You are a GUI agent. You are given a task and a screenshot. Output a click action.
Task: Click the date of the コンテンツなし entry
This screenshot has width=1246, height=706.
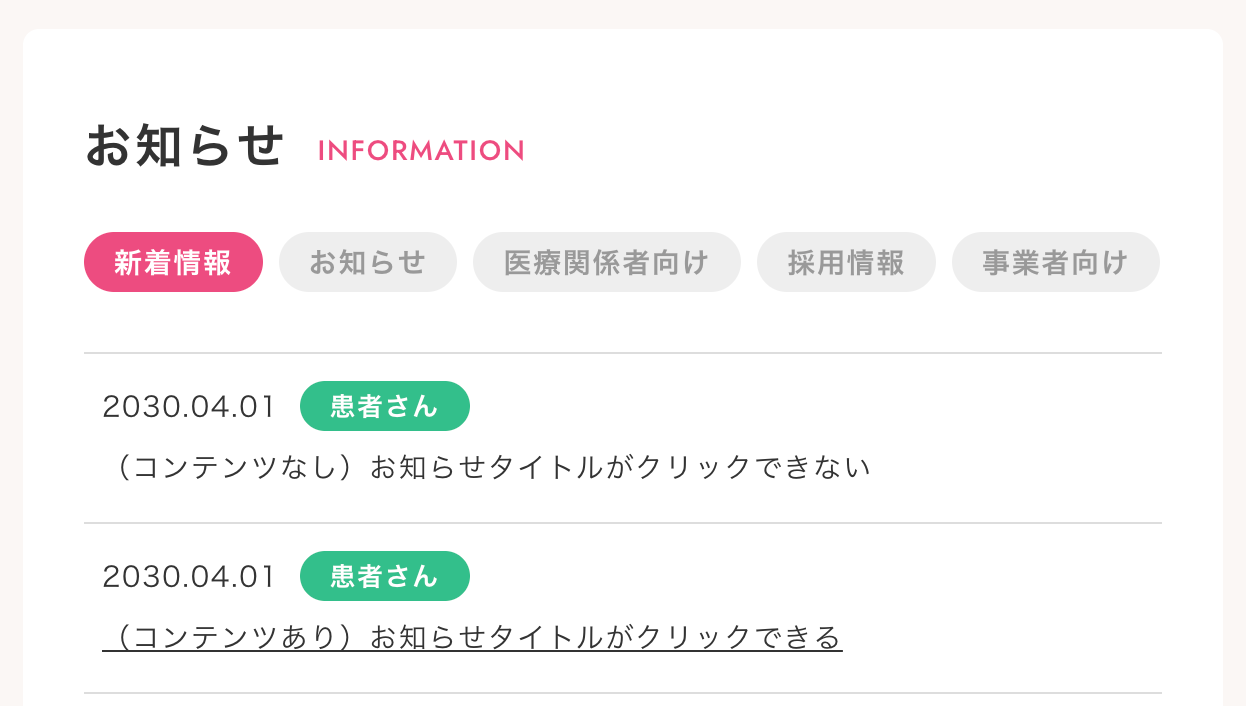(188, 407)
